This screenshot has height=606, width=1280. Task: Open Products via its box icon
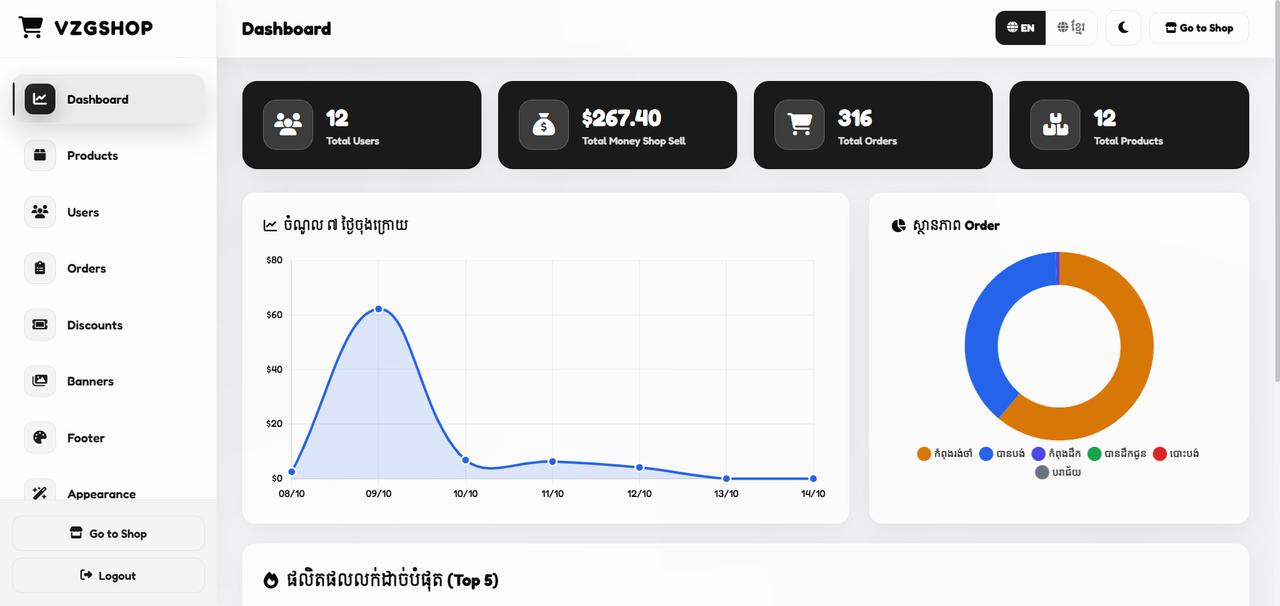(x=40, y=155)
